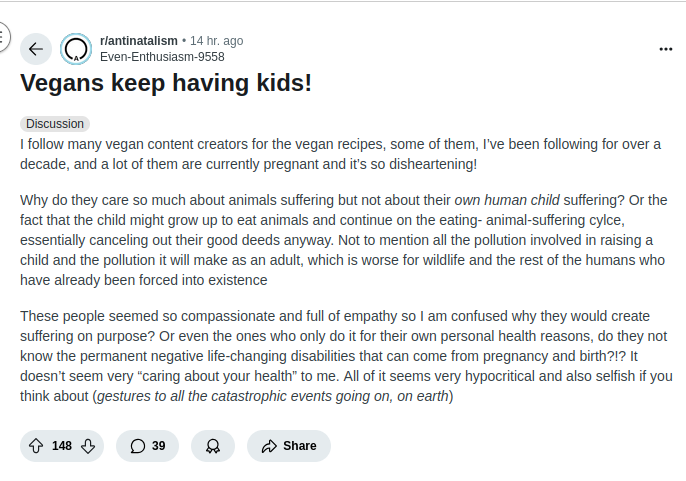Click the "14 hr. ago" timestamp
Image resolution: width=686 pixels, height=481 pixels.
click(x=216, y=41)
